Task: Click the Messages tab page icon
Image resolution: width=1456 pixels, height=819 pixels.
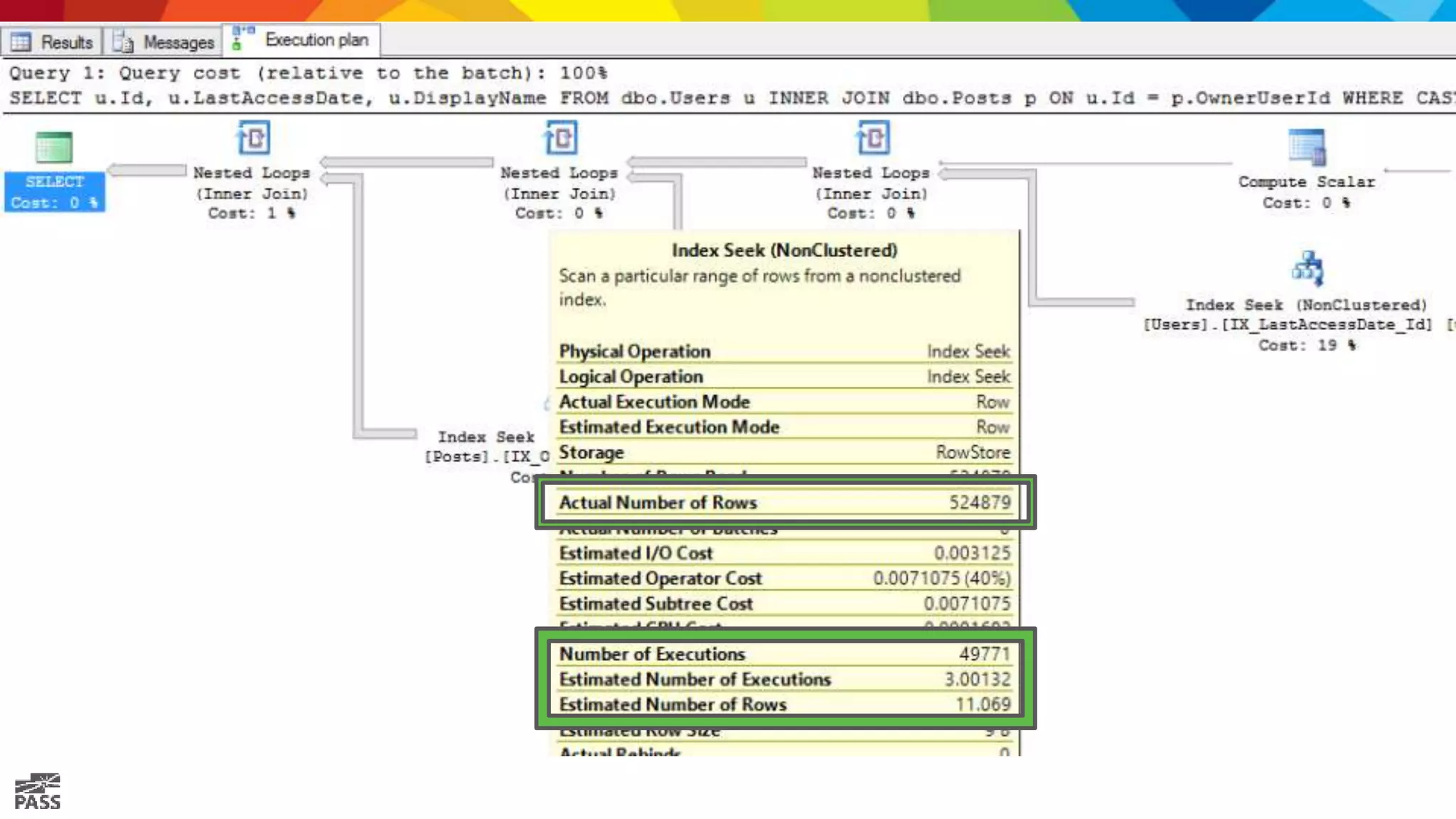Action: tap(123, 42)
